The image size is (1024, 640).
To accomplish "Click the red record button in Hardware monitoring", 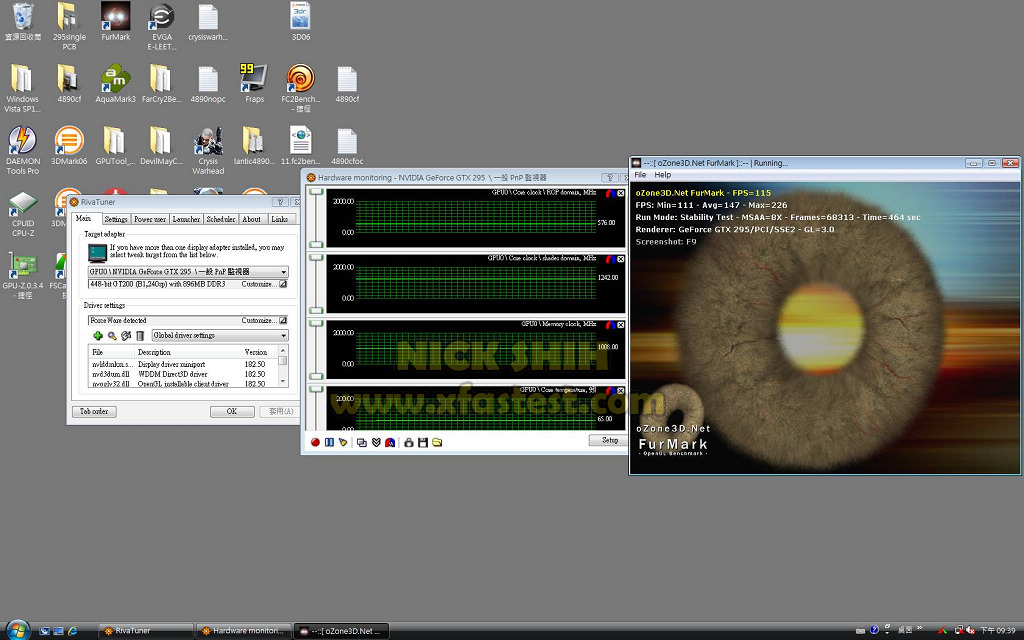I will coord(315,442).
